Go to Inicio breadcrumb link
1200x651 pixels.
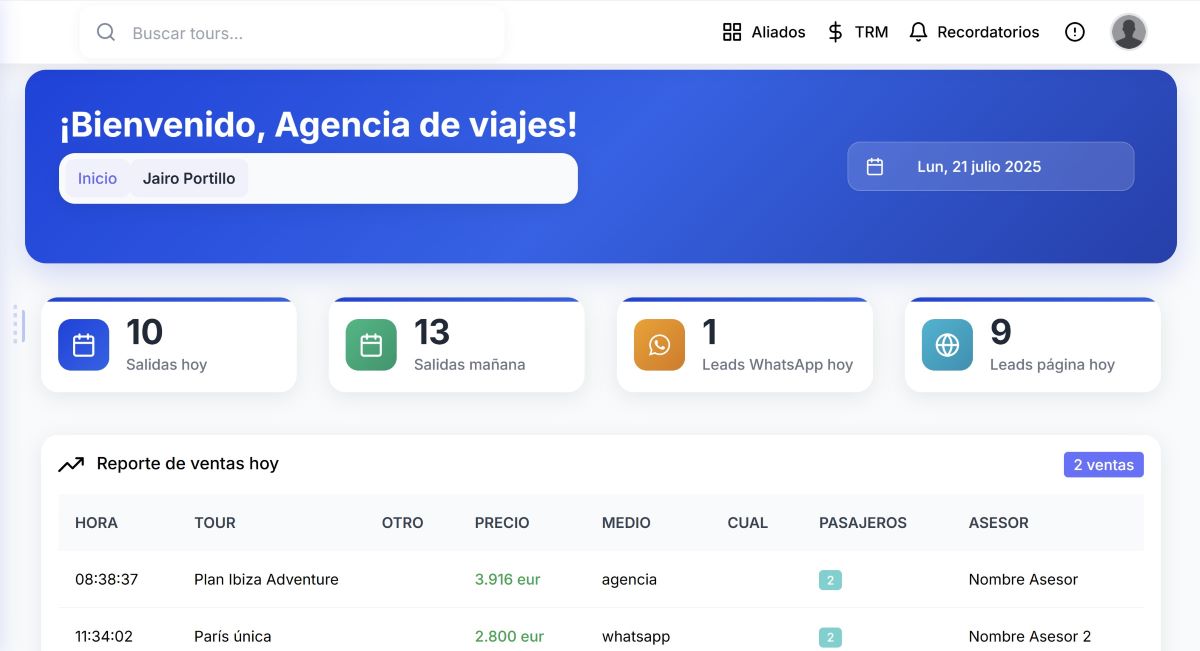tap(97, 178)
